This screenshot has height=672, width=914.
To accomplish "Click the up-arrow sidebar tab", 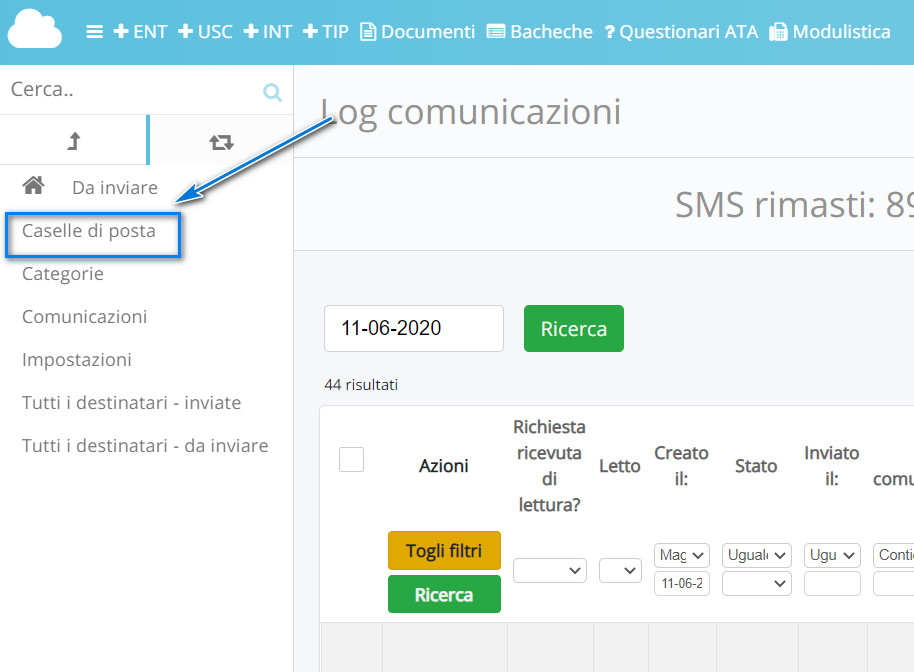I will tap(73, 140).
